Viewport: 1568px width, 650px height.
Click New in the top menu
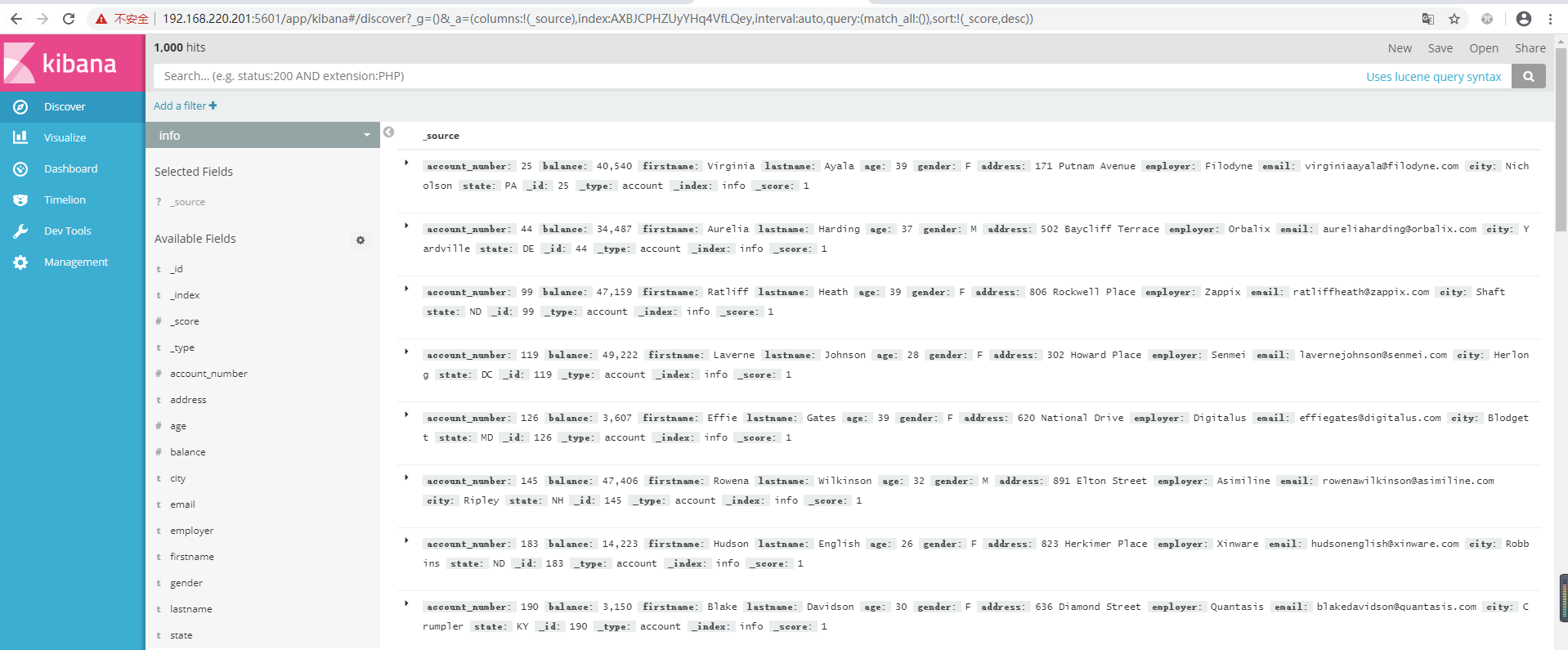(x=1400, y=48)
